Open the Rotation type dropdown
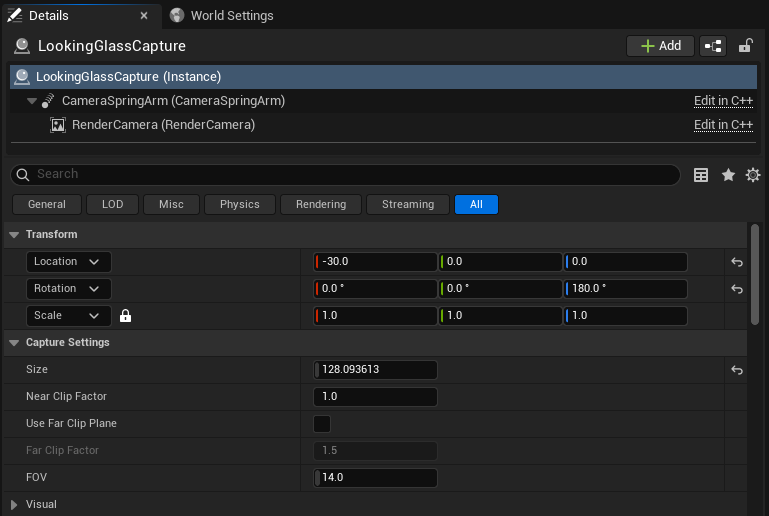 68,289
